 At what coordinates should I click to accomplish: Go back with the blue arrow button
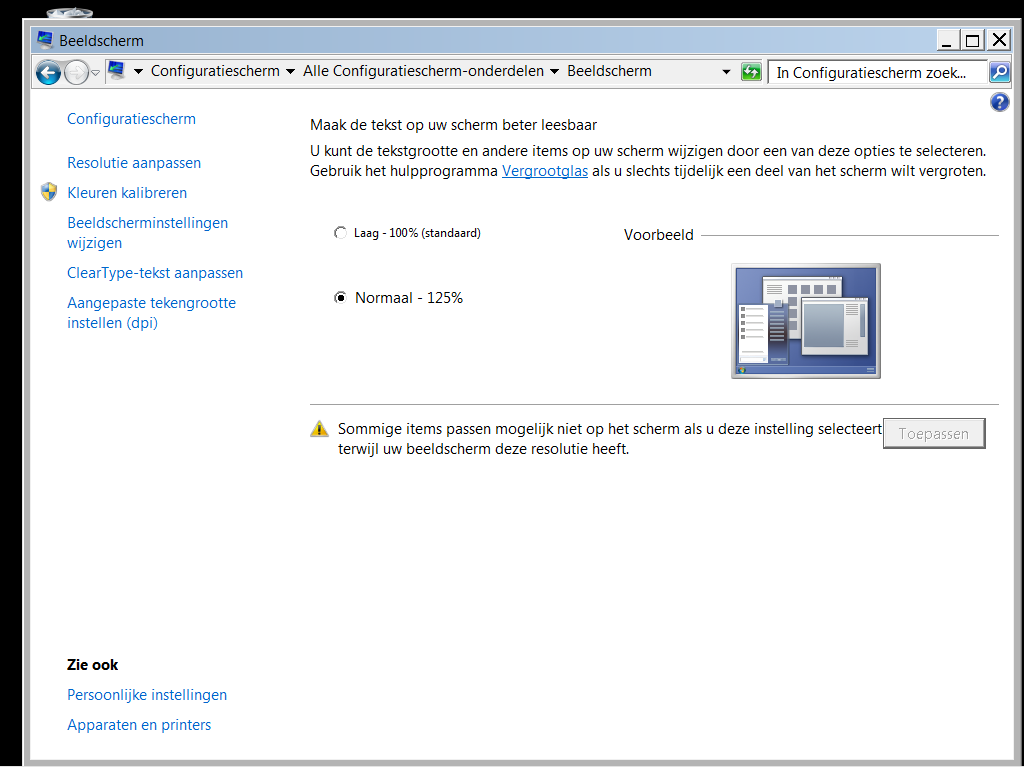(48, 72)
